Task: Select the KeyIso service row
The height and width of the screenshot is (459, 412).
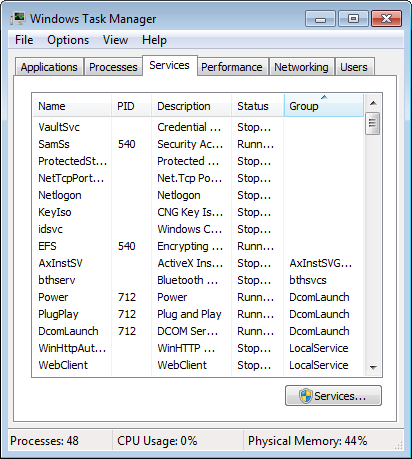Action: (x=198, y=212)
